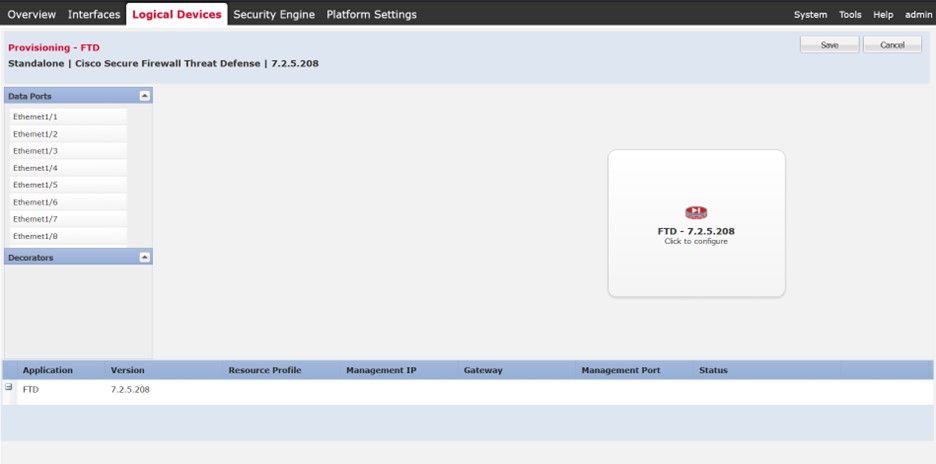Click the FTD cell in the application table
936x464 pixels.
(30, 389)
